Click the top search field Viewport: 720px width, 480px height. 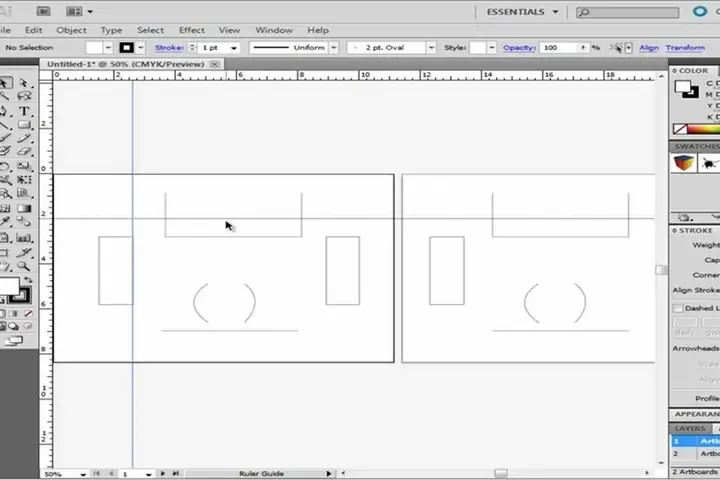pyautogui.click(x=628, y=12)
